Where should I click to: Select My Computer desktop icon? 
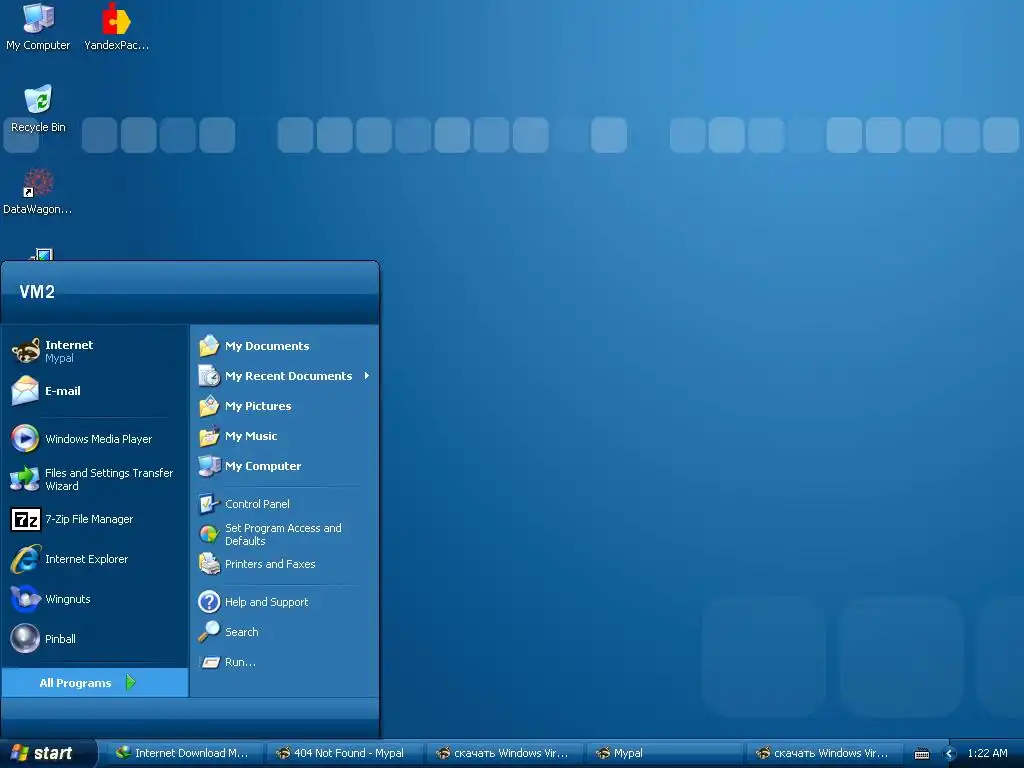[38, 18]
